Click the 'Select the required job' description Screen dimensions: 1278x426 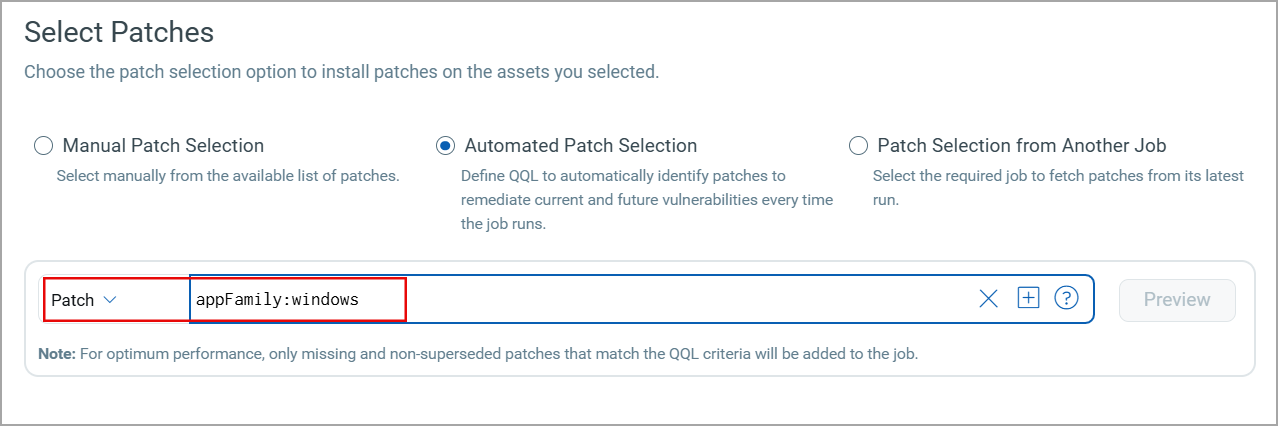(x=1057, y=176)
